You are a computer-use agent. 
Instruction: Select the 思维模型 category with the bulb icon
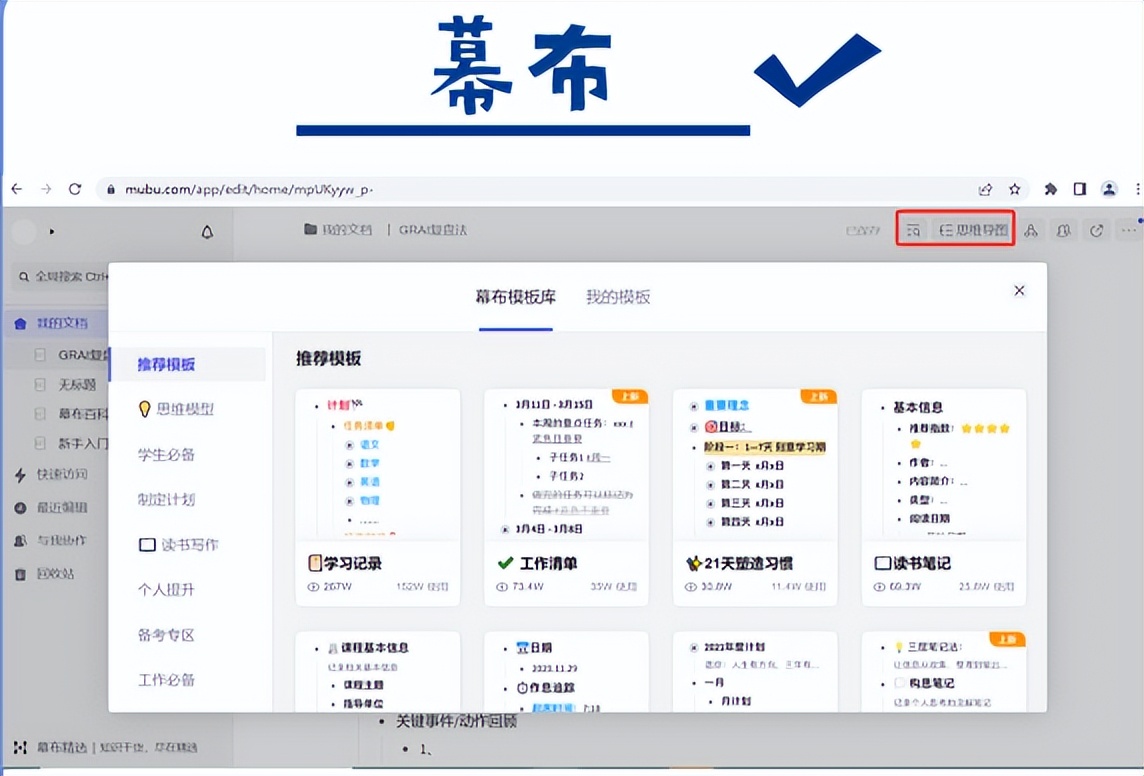pyautogui.click(x=176, y=409)
